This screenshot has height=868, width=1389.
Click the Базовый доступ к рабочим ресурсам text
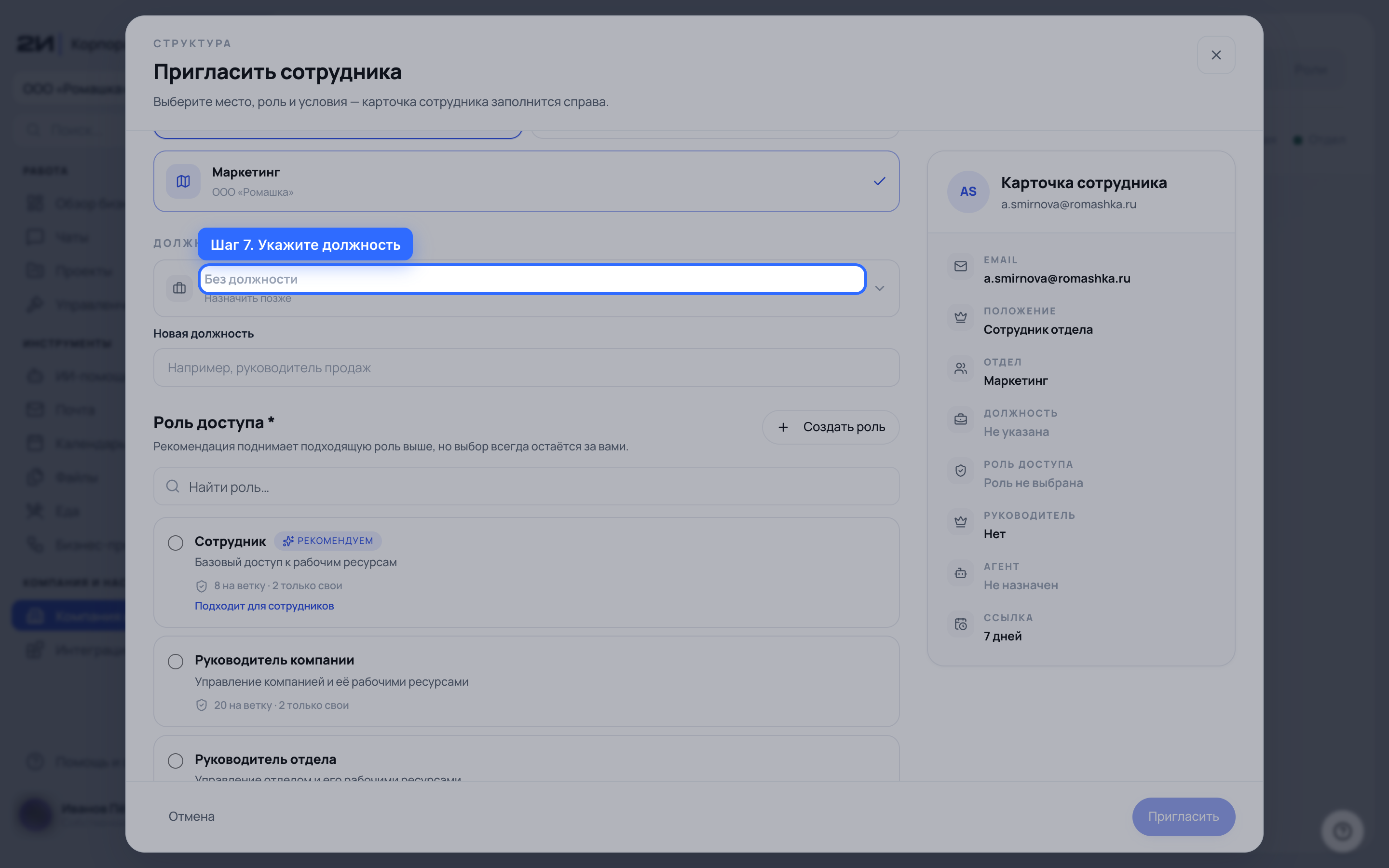click(x=296, y=563)
